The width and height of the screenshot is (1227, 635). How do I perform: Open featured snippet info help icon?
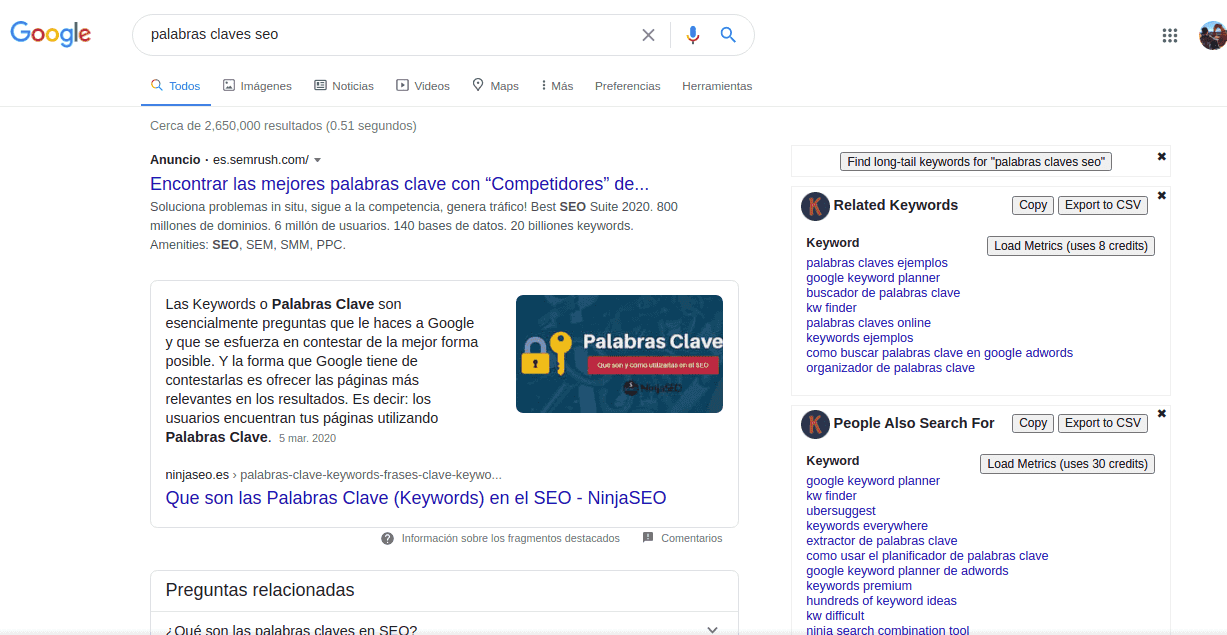pyautogui.click(x=387, y=538)
